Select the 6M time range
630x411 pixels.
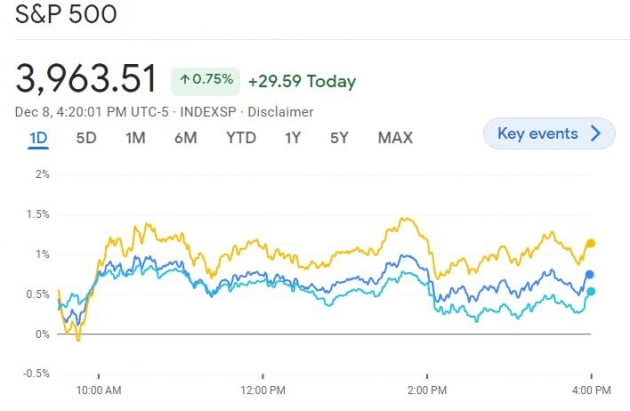185,138
